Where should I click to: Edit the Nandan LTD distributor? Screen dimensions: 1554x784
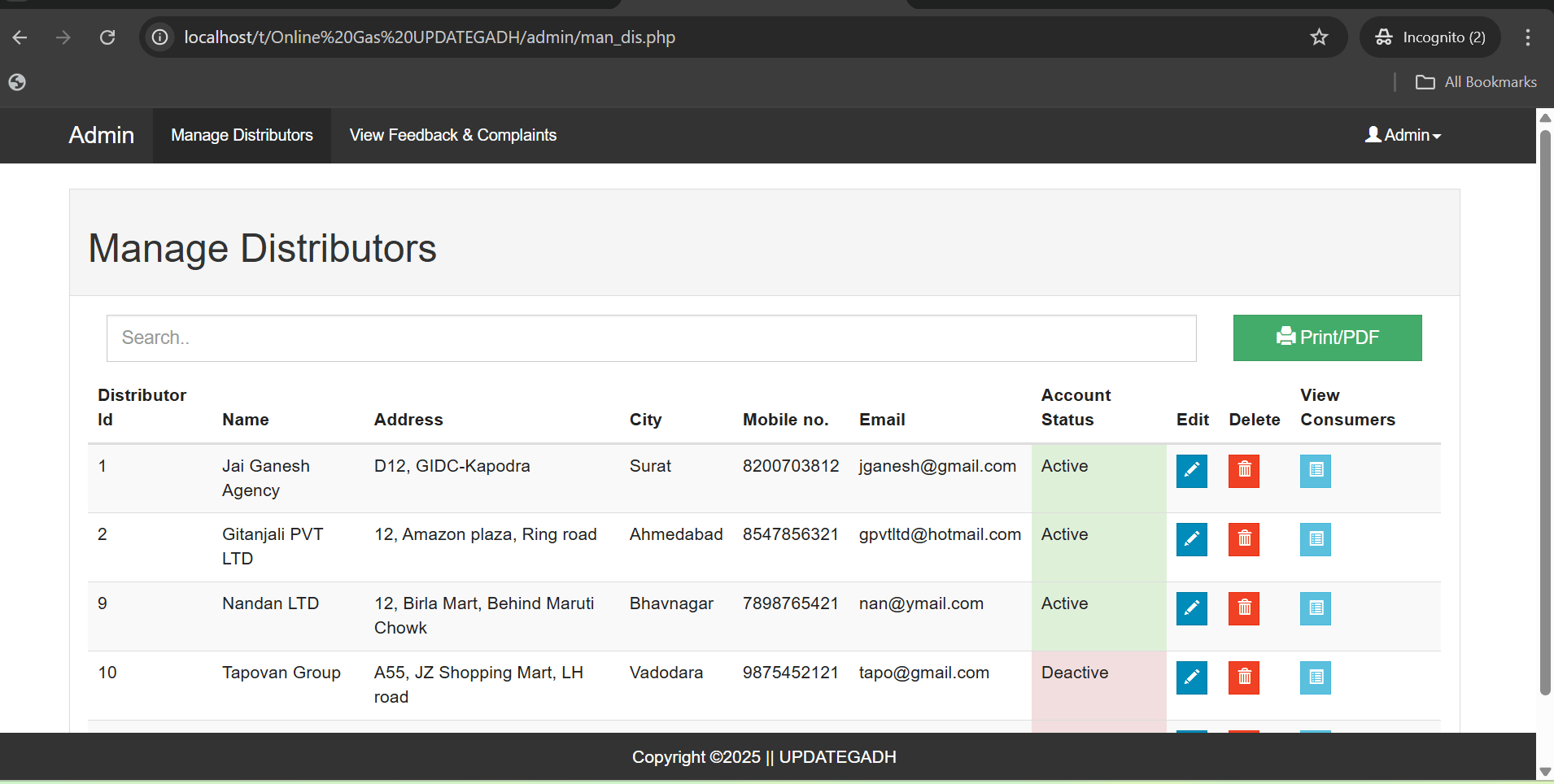click(1191, 608)
